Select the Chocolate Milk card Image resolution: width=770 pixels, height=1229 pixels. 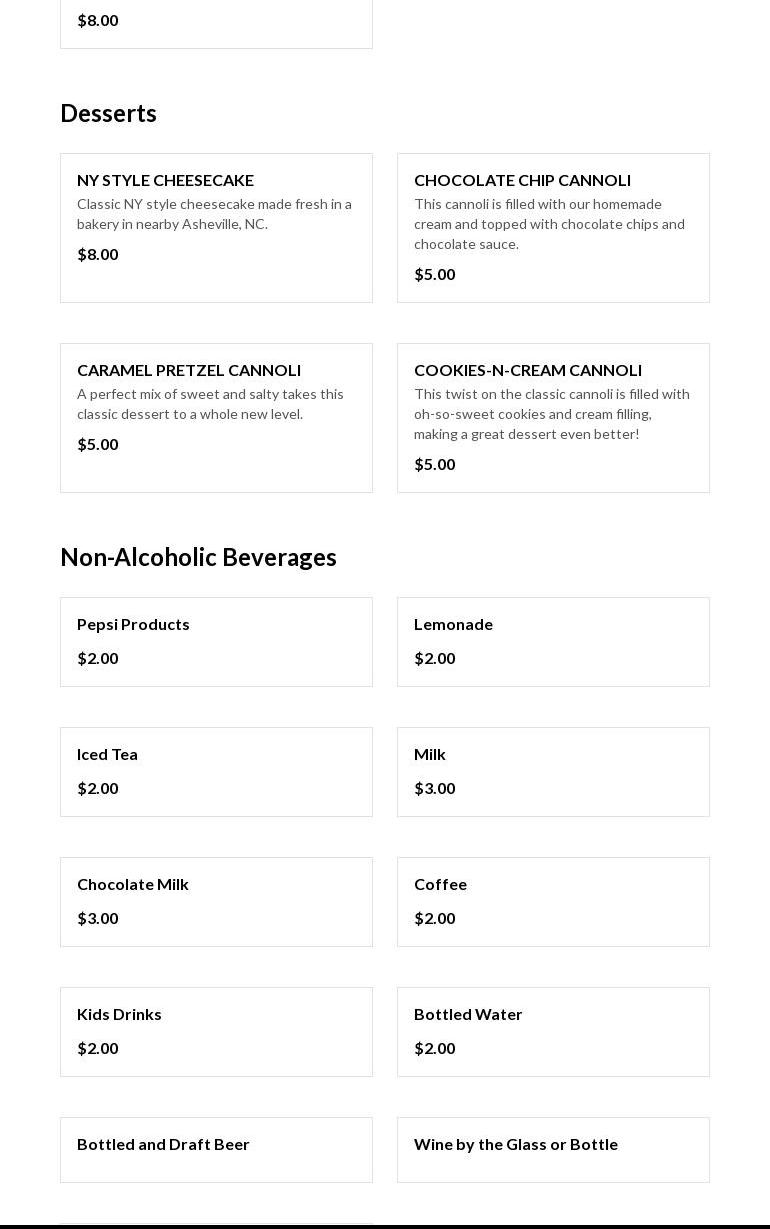(x=216, y=902)
